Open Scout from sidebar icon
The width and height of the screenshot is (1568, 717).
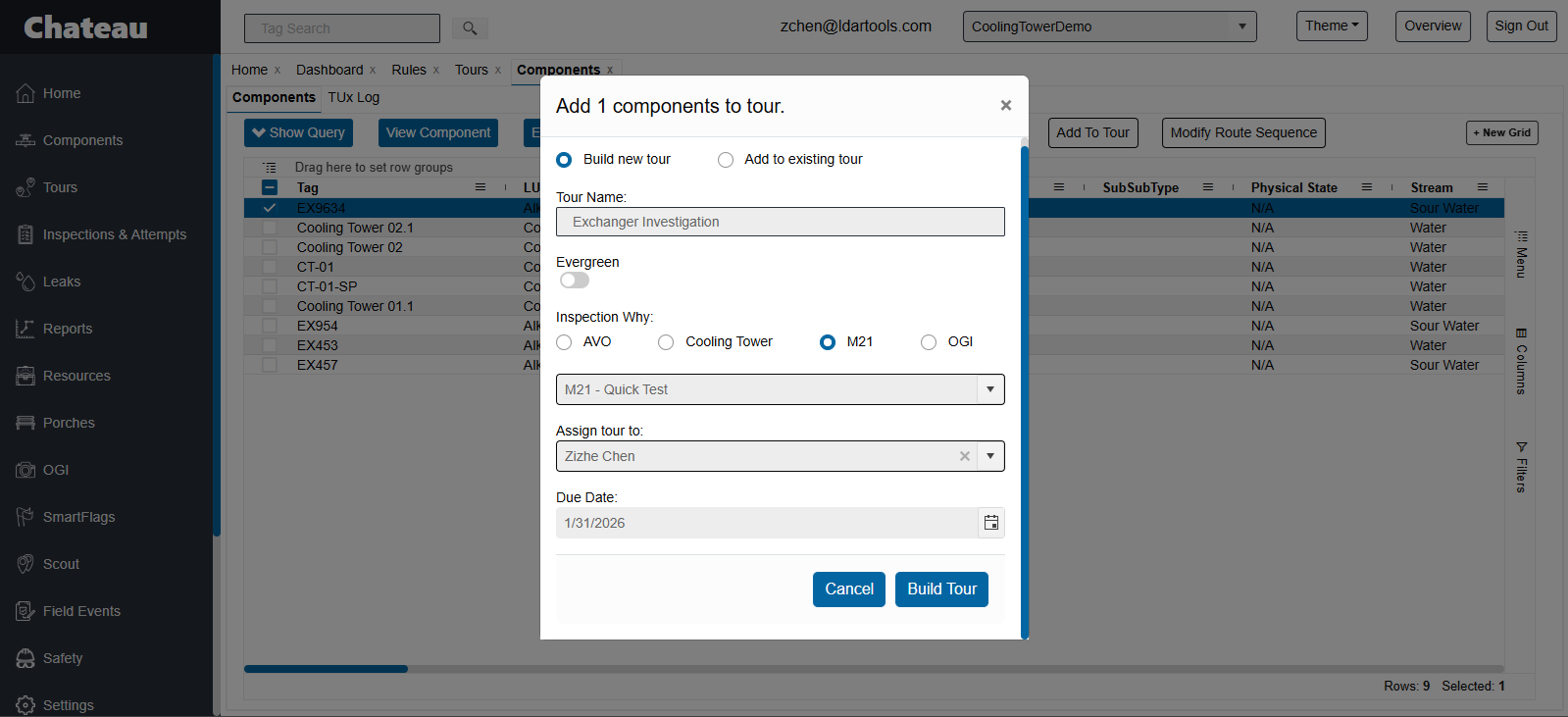pyautogui.click(x=25, y=564)
